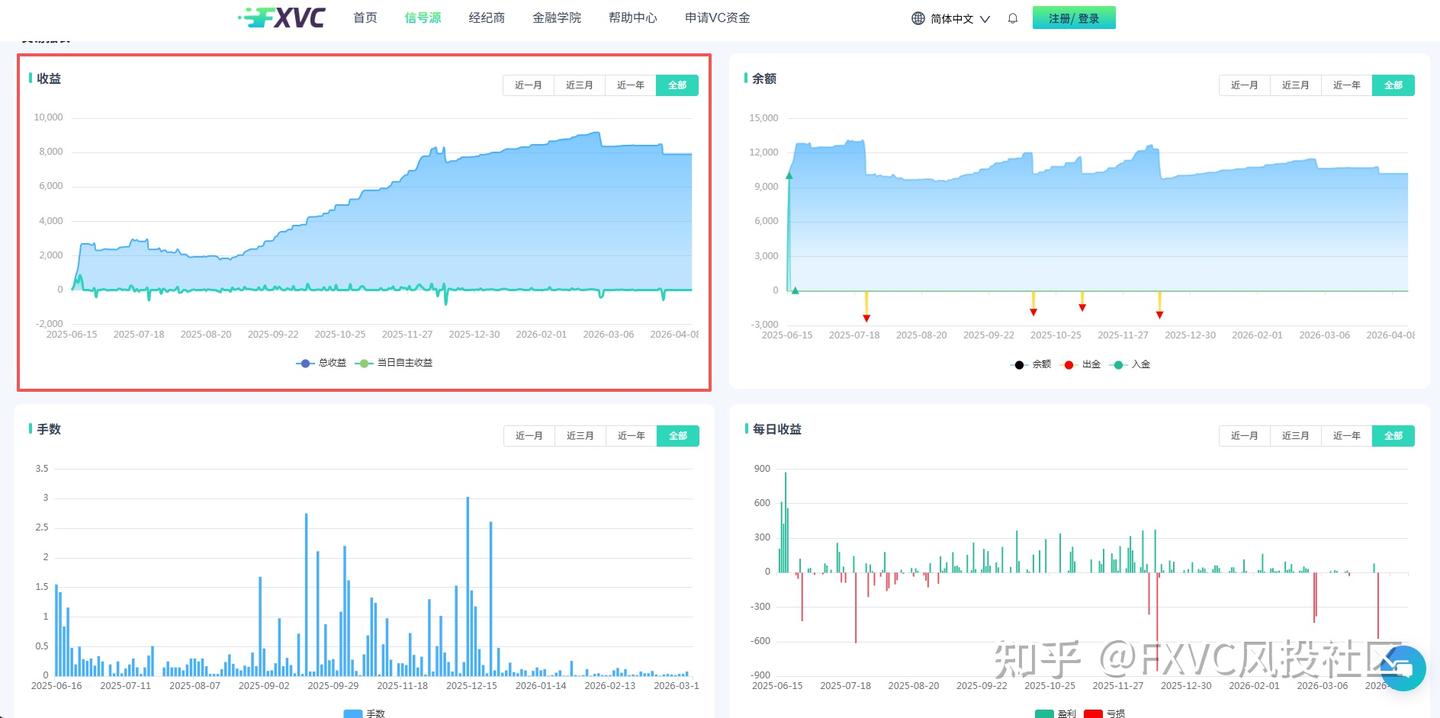Open the 帮助中心 page

tap(632, 17)
